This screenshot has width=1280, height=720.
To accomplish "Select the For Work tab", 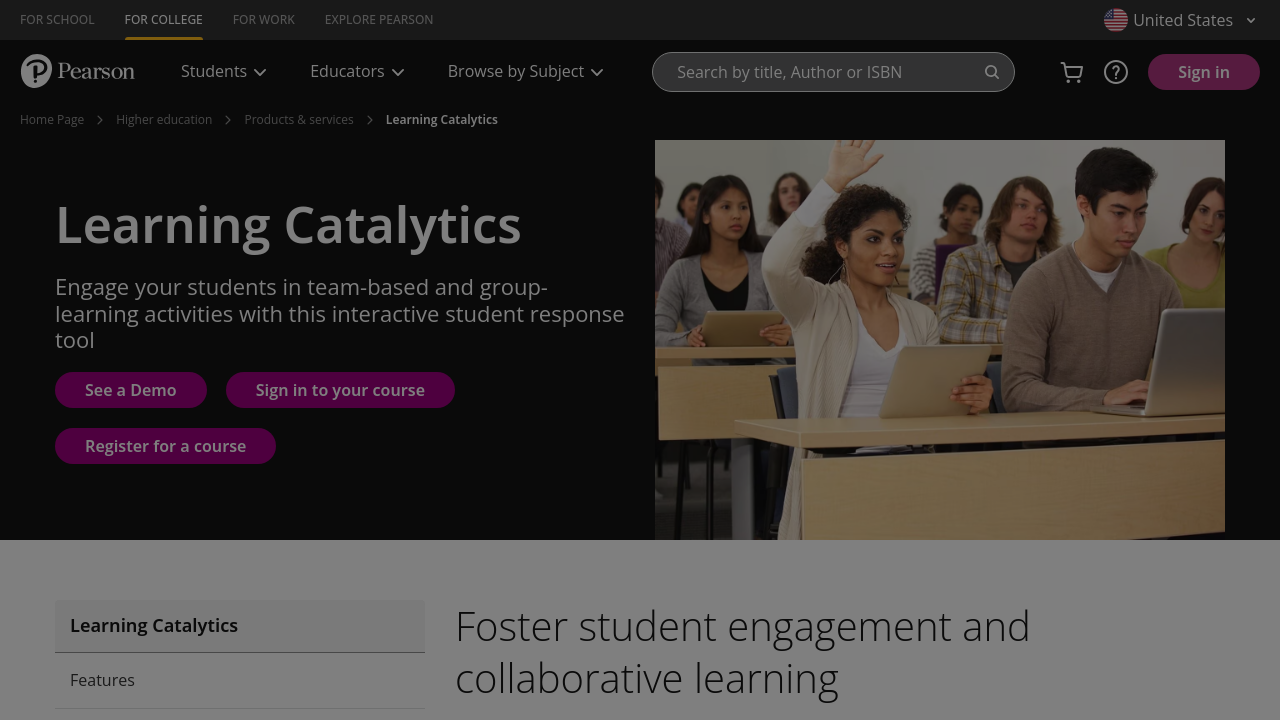I will pos(264,20).
